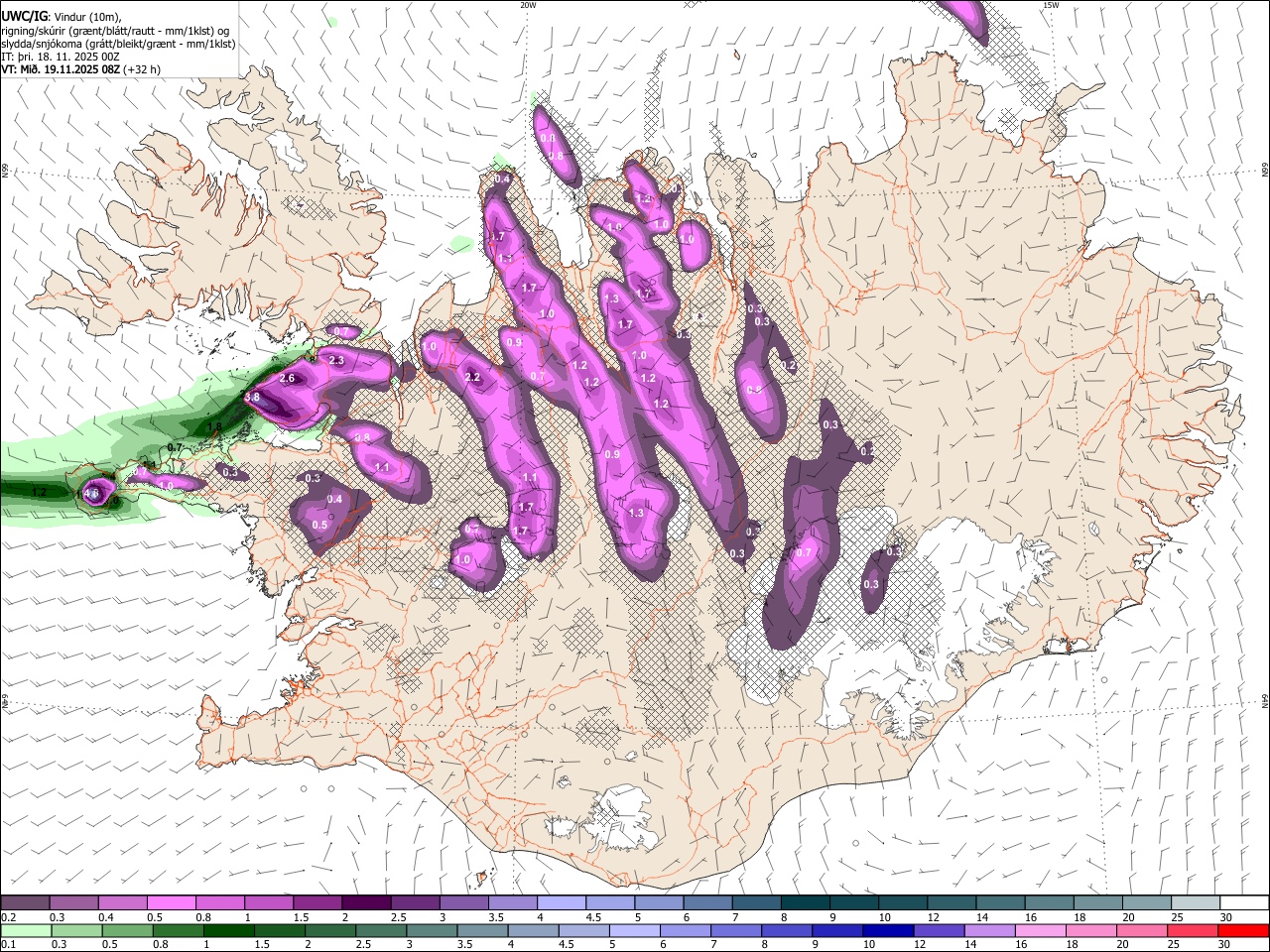Screen dimensions: 1270x952
Task: Click the 'IT: þri. 18. 11. 2025 00Z' line
Action: (x=59, y=57)
